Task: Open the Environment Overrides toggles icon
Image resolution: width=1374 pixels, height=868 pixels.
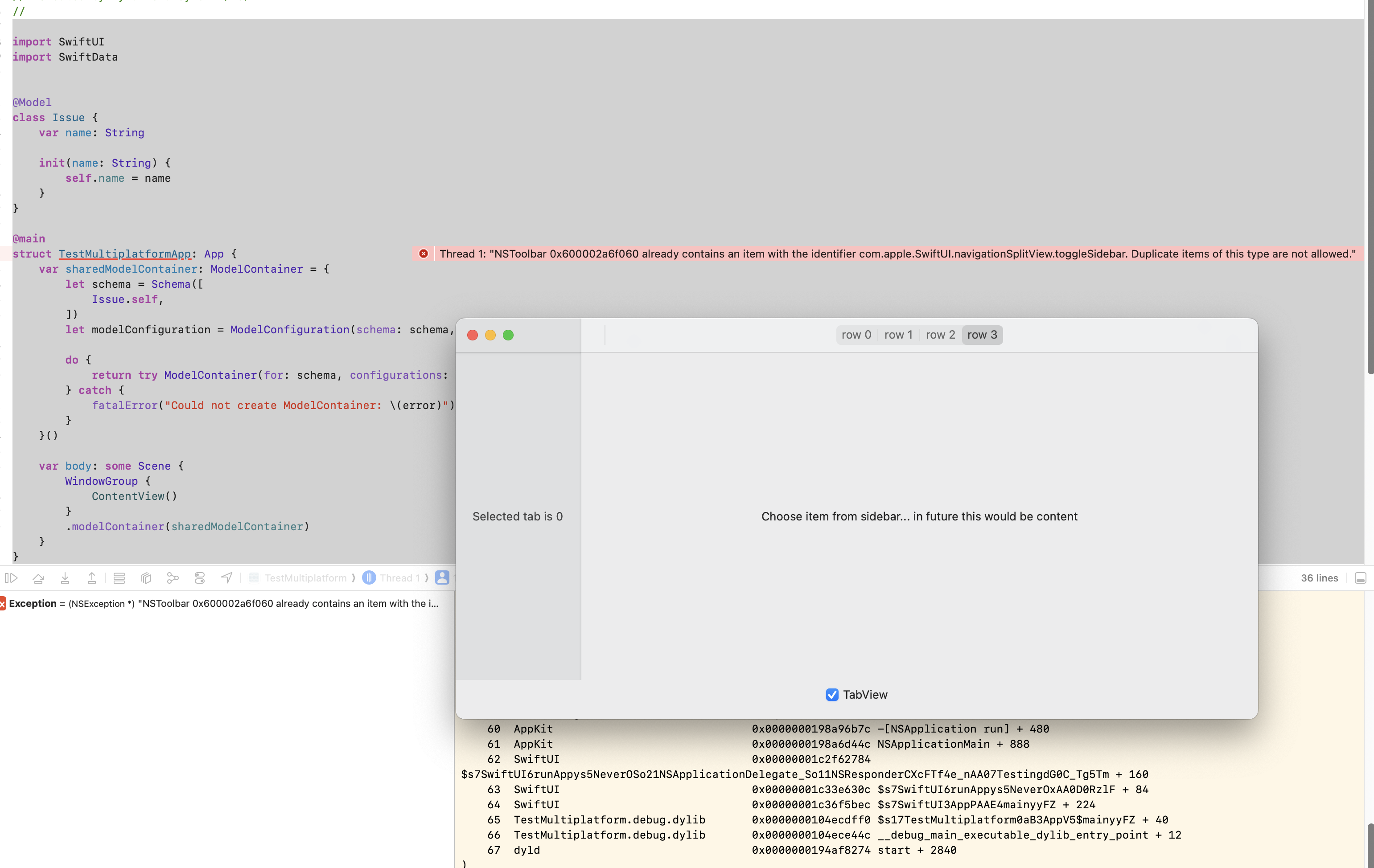Action: [200, 578]
